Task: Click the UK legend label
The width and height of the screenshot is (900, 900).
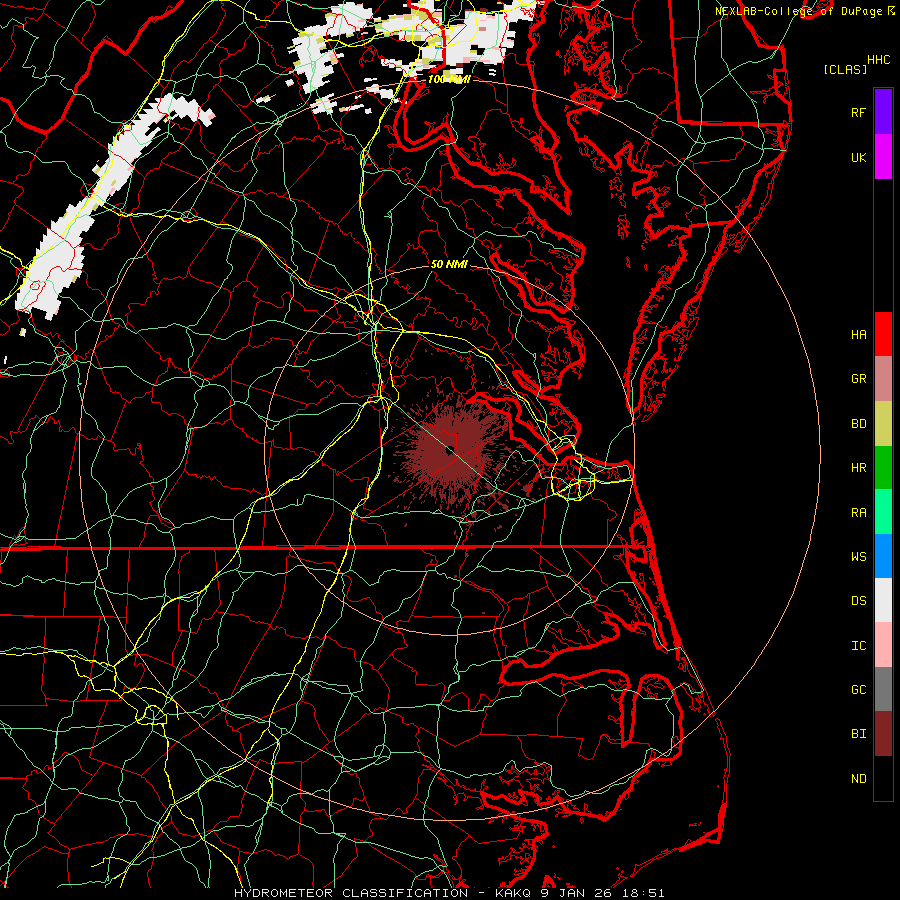Action: point(858,157)
